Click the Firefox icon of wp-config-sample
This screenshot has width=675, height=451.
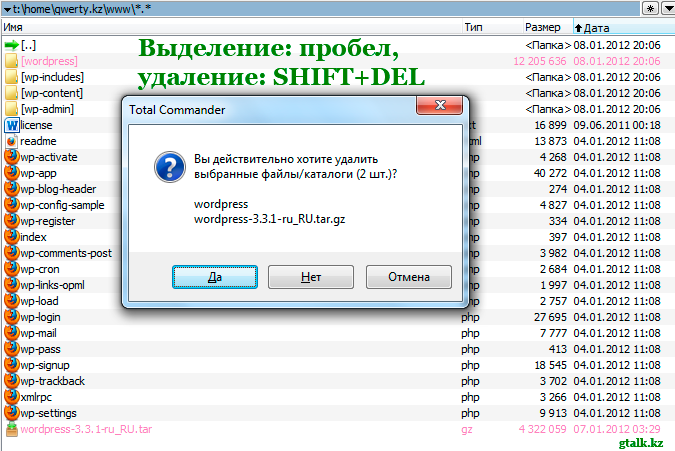(12, 204)
